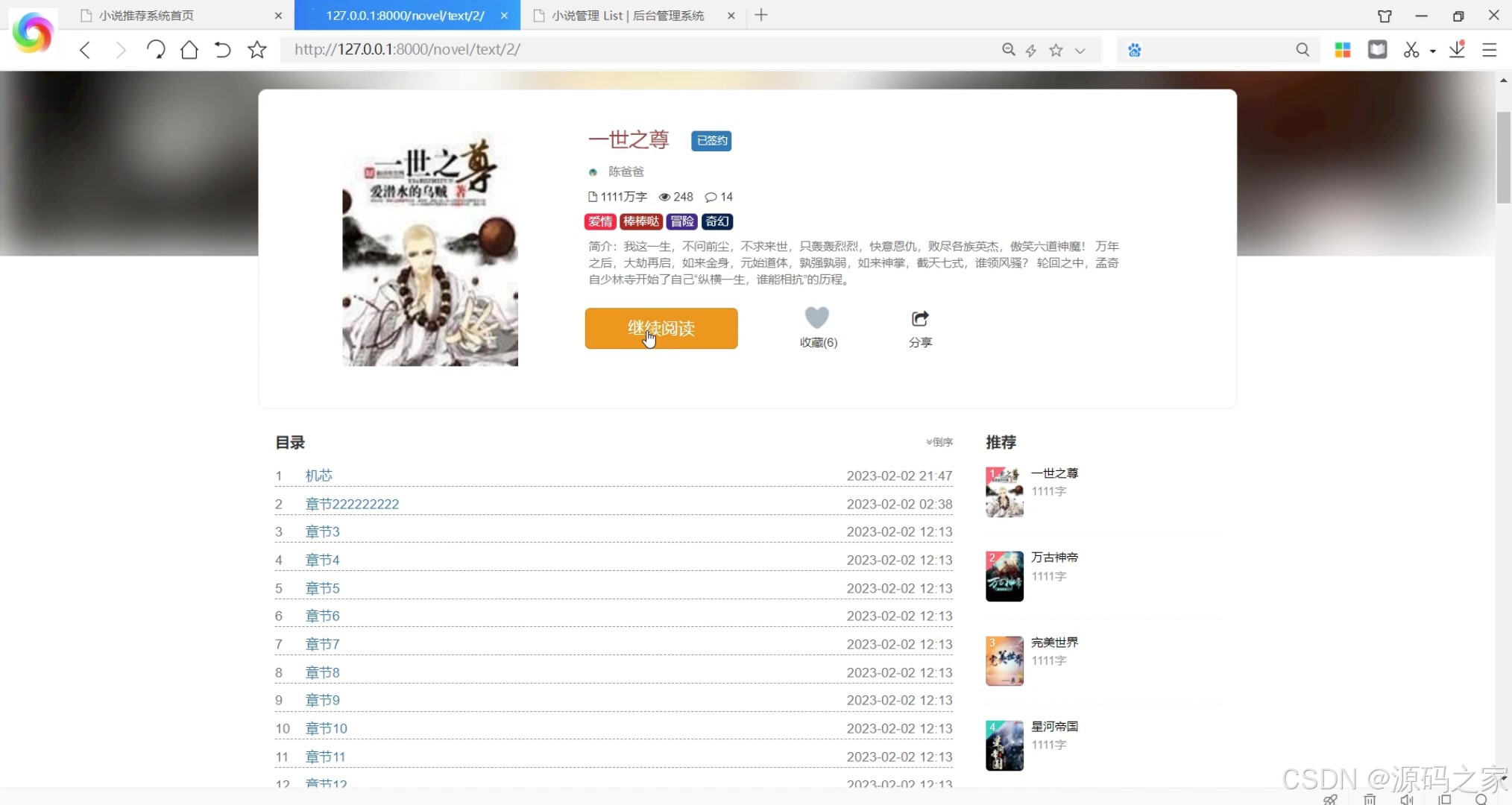Open the downloads arrow icon
The image size is (1512, 805).
[x=1456, y=50]
